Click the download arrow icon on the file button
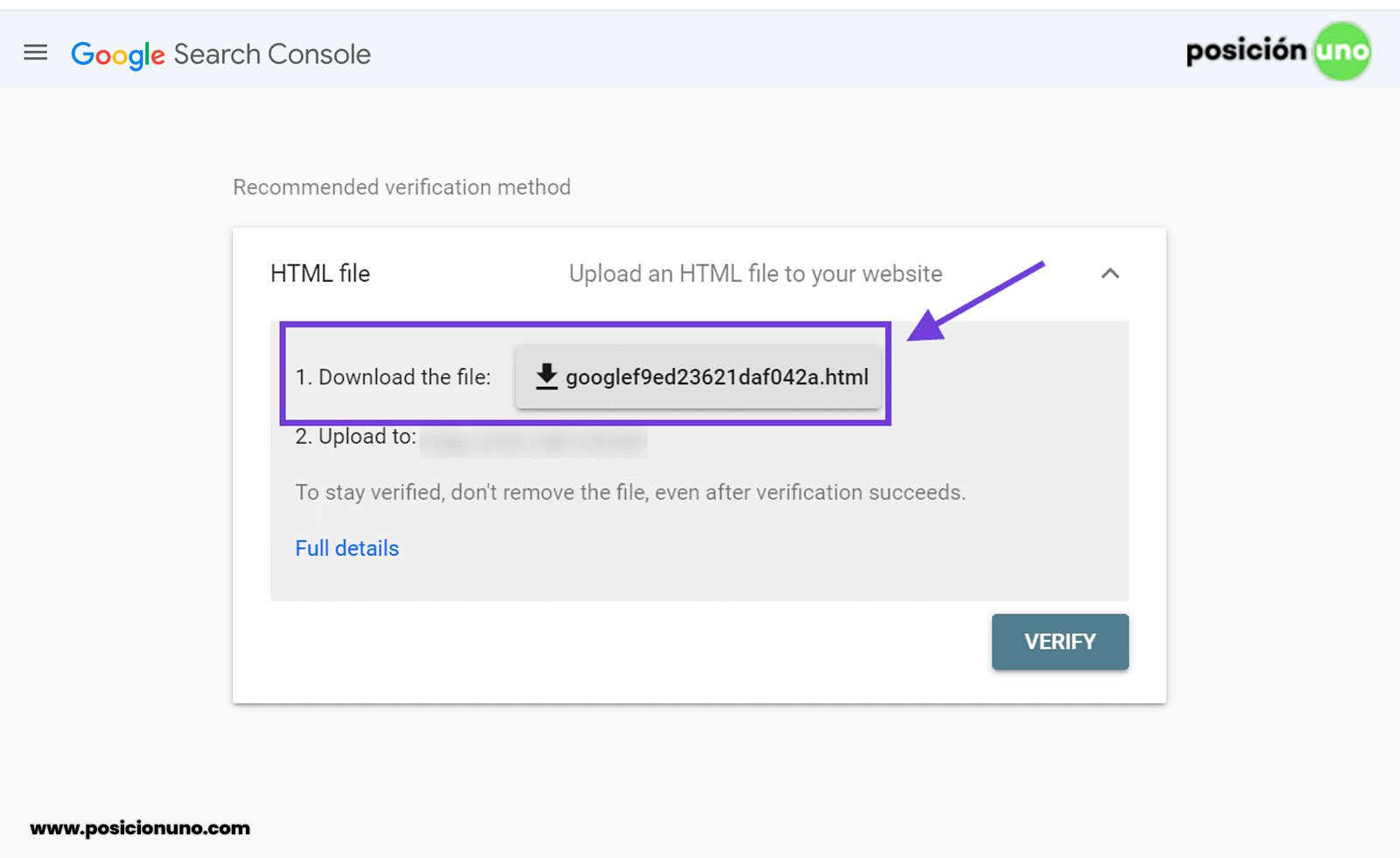 click(x=547, y=376)
